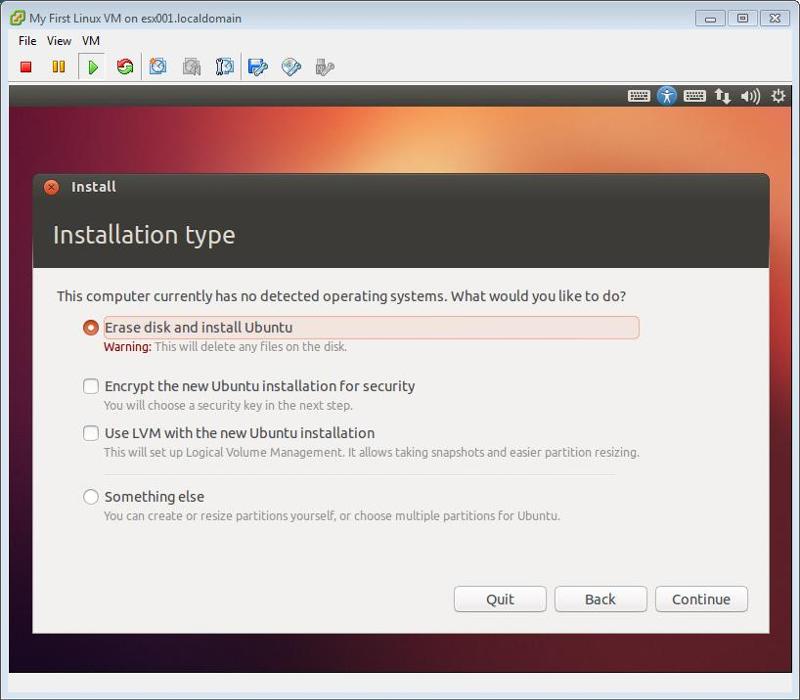The image size is (800, 700).
Task: Open the network arrows indicator
Action: [x=722, y=96]
